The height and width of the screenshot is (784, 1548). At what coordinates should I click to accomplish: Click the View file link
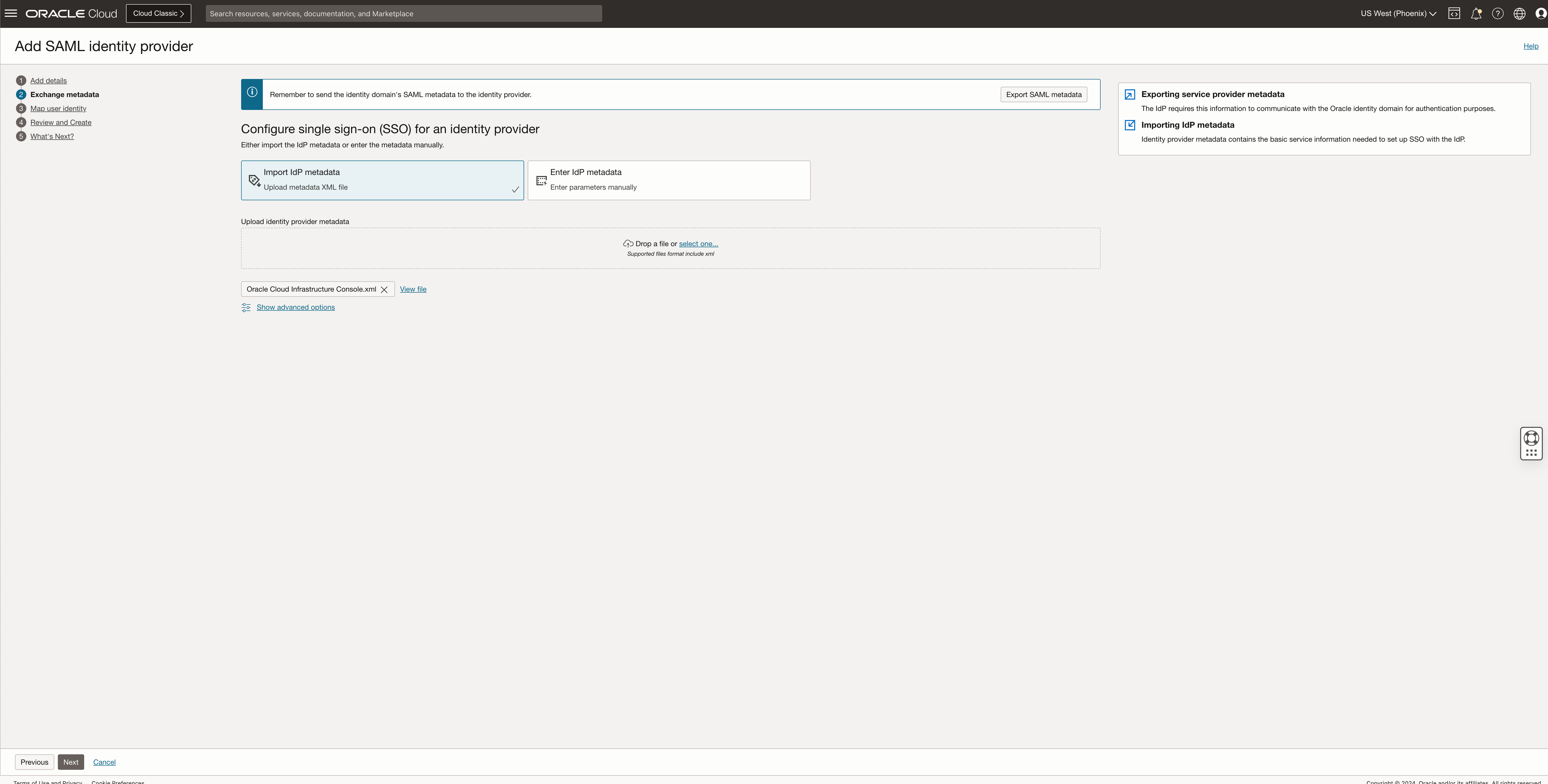(x=413, y=289)
